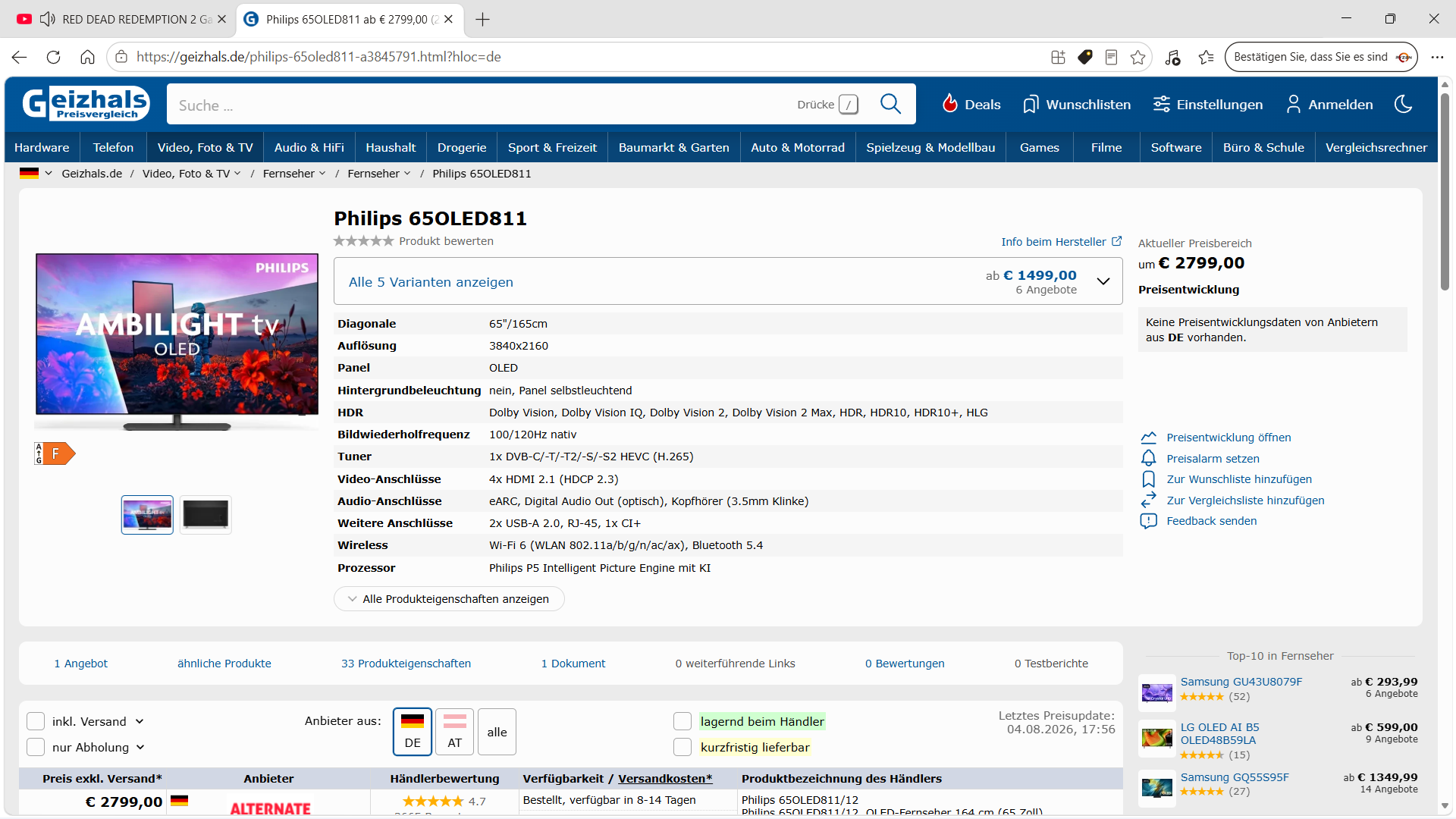
Task: Open Samsung GQ55S95F thumbnail image
Action: coord(1156,787)
